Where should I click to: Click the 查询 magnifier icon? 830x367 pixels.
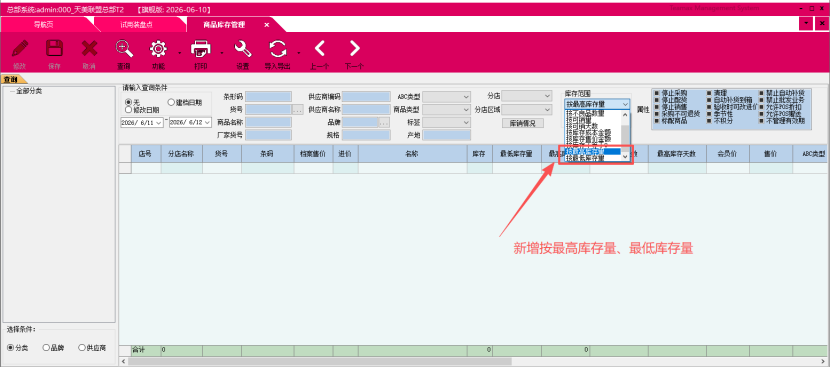tap(124, 49)
